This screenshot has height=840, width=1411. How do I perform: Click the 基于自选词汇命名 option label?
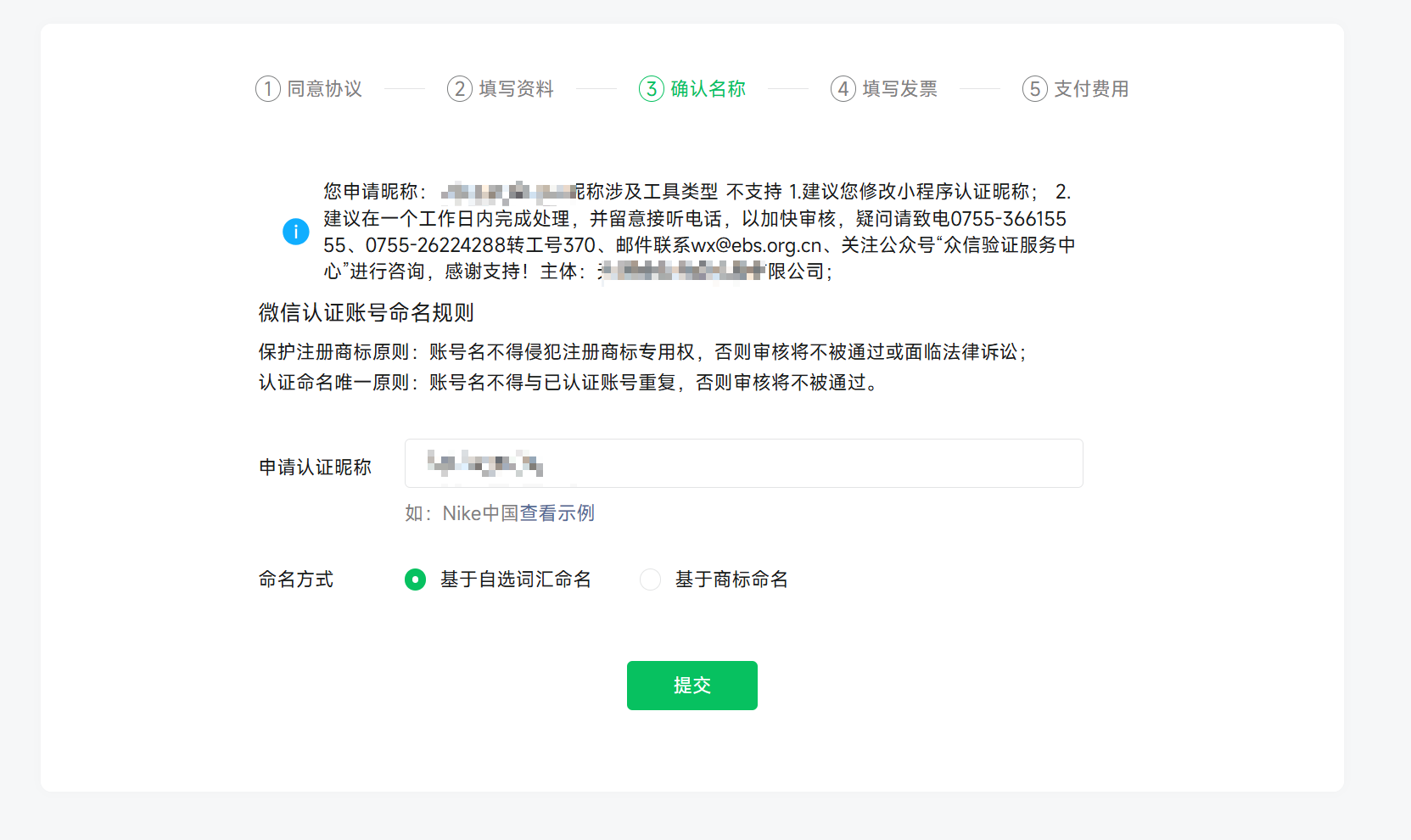516,580
